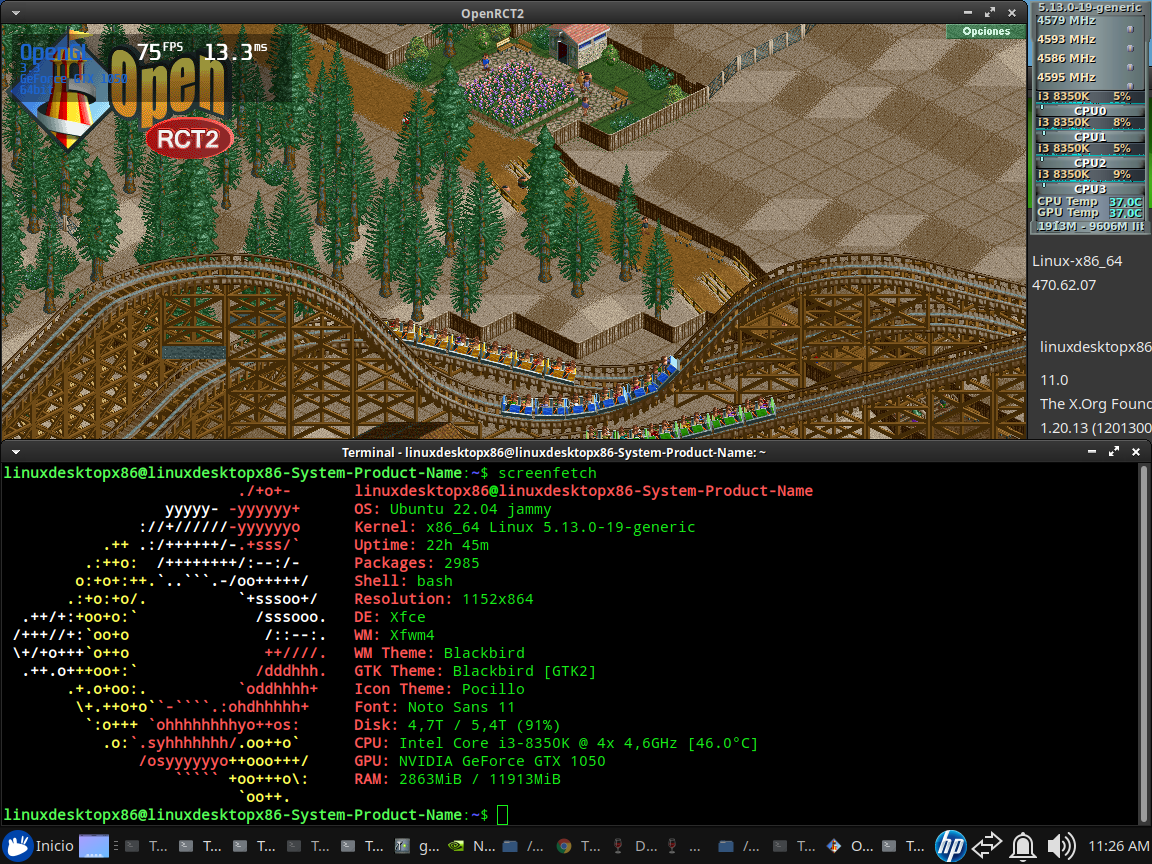Open the network connections arrows icon
Screen dimensions: 1152x864
(x=987, y=846)
